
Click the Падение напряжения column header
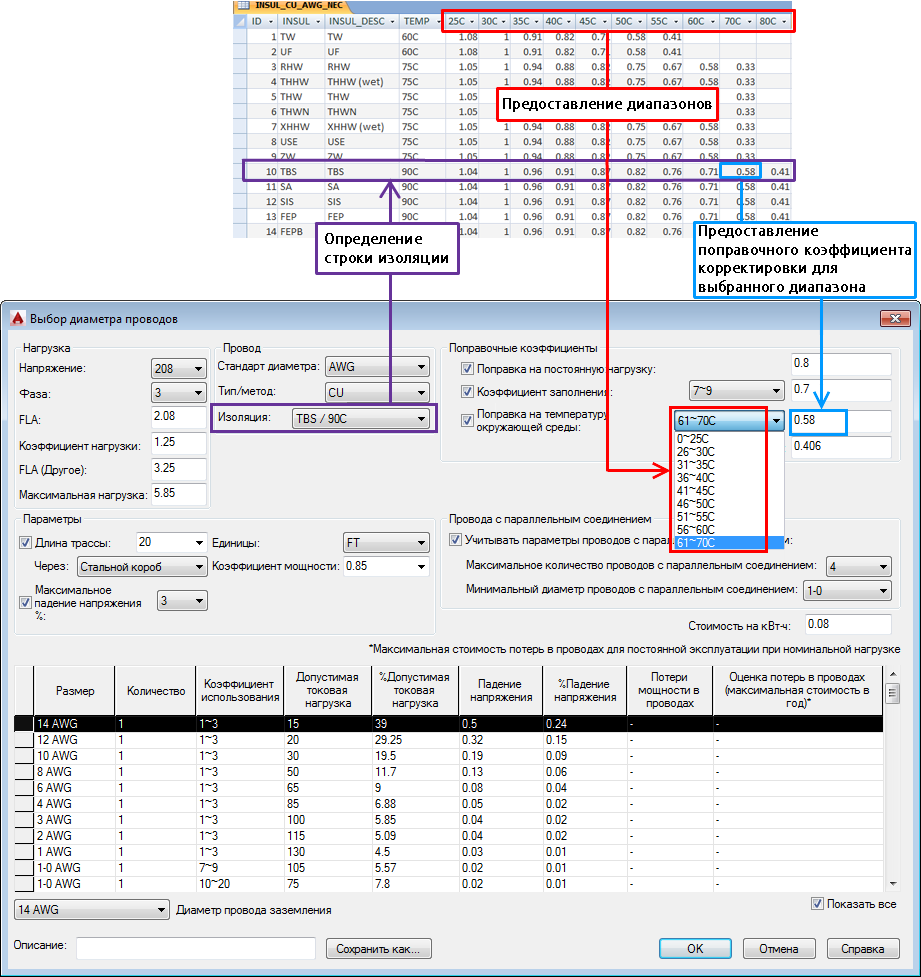tap(500, 690)
